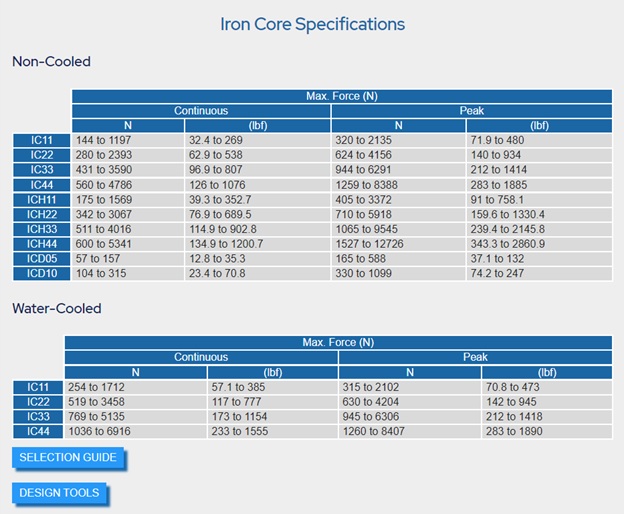Select the ICD05 model row label

pos(42,259)
